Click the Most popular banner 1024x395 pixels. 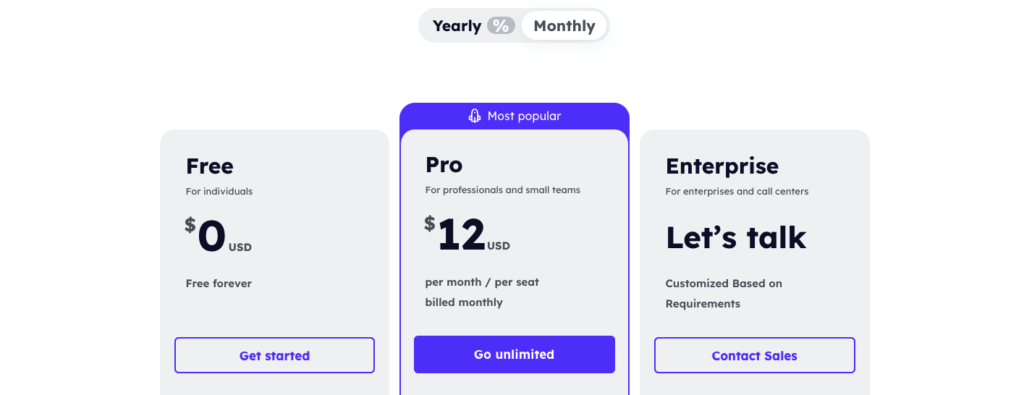[515, 116]
